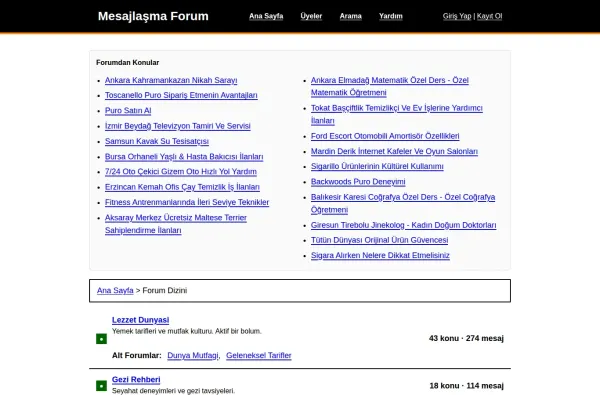Open Toscanello Puro Sipariş Etmenin Avantajları topic
The width and height of the screenshot is (600, 395).
coord(181,95)
